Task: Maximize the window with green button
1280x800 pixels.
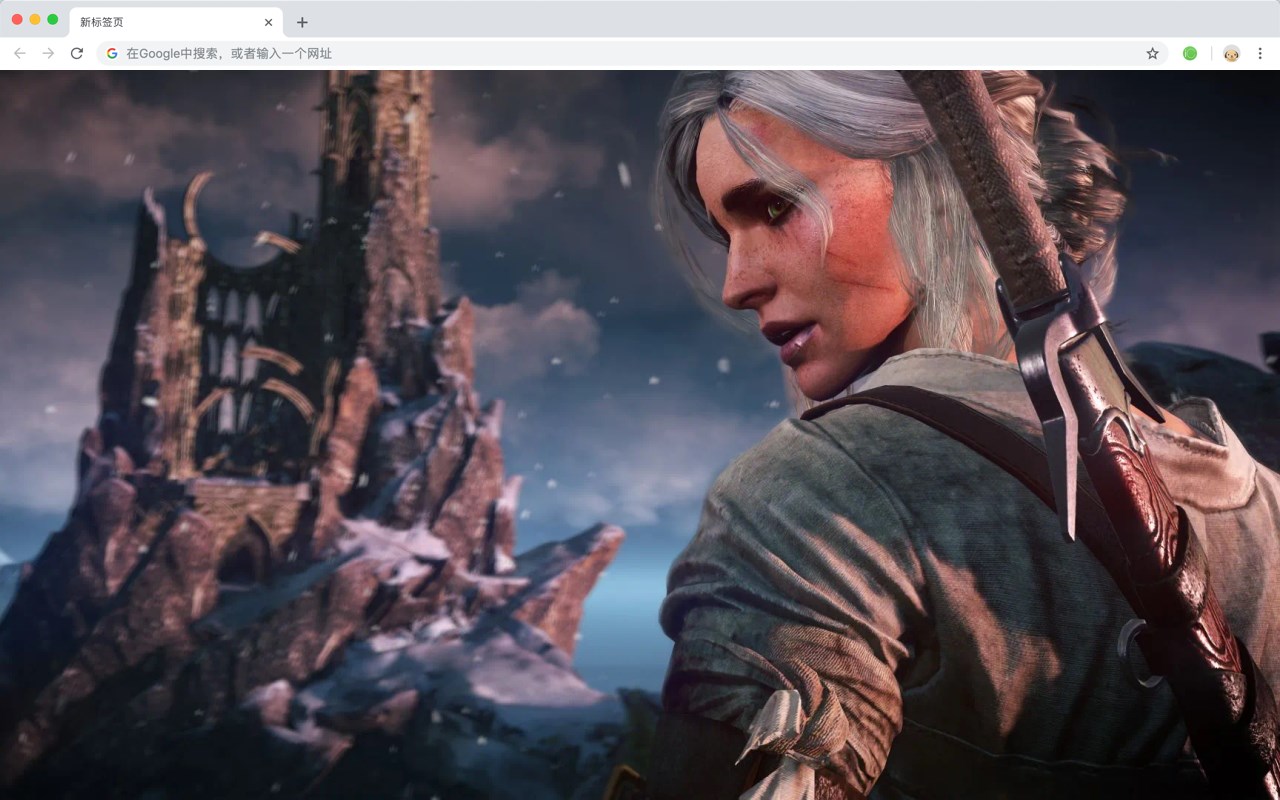Action: click(53, 19)
